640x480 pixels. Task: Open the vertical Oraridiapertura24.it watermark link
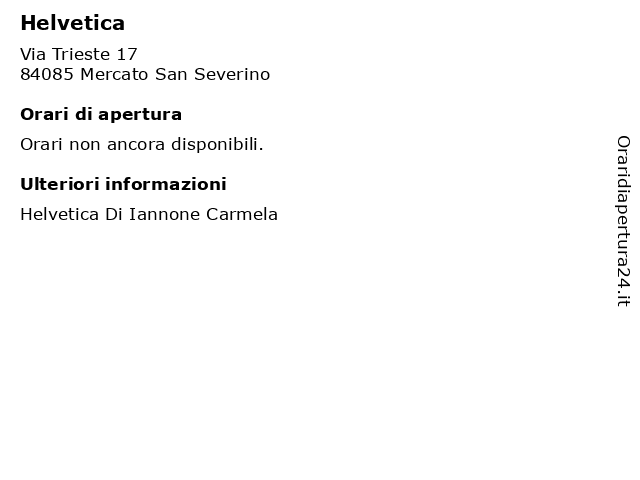point(623,221)
